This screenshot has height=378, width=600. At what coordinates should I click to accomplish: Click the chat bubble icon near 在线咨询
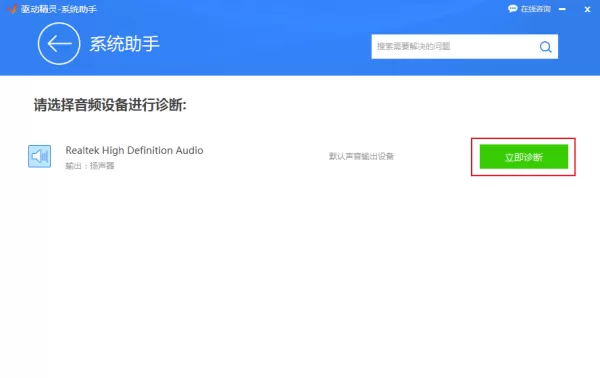[x=513, y=8]
